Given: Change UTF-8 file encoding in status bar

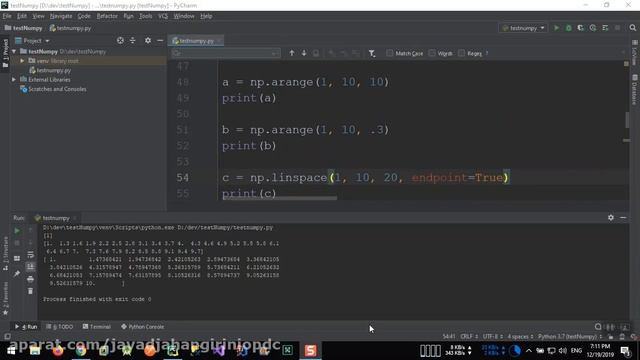Looking at the screenshot, I should point(493,337).
